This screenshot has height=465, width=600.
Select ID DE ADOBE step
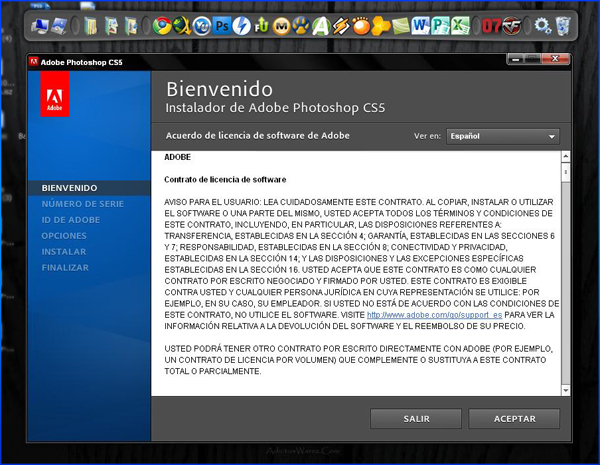[x=71, y=220]
